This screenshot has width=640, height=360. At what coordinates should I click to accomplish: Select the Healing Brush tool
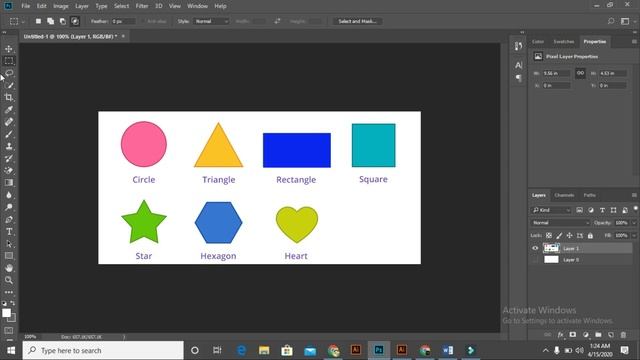point(9,122)
